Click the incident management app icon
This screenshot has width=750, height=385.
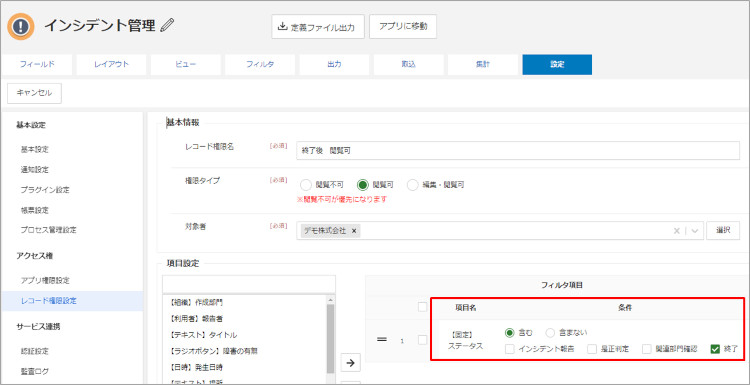pos(21,26)
